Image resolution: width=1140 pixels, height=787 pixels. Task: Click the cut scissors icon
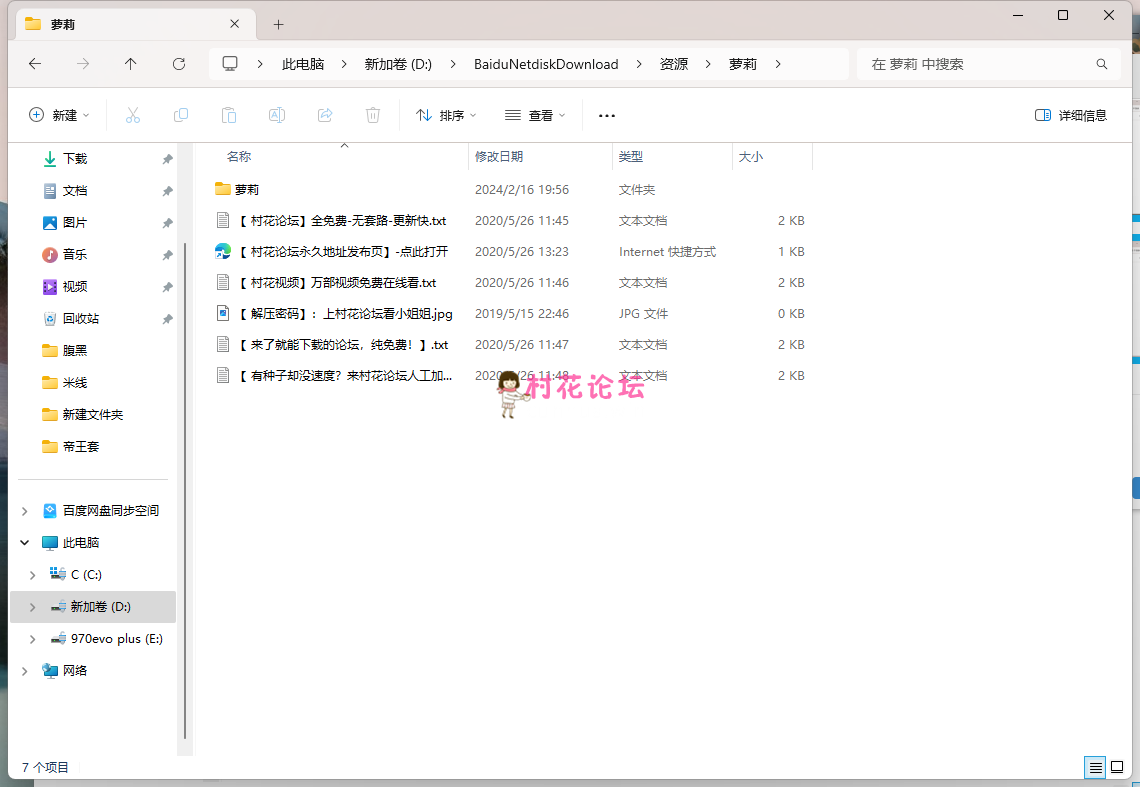click(132, 115)
